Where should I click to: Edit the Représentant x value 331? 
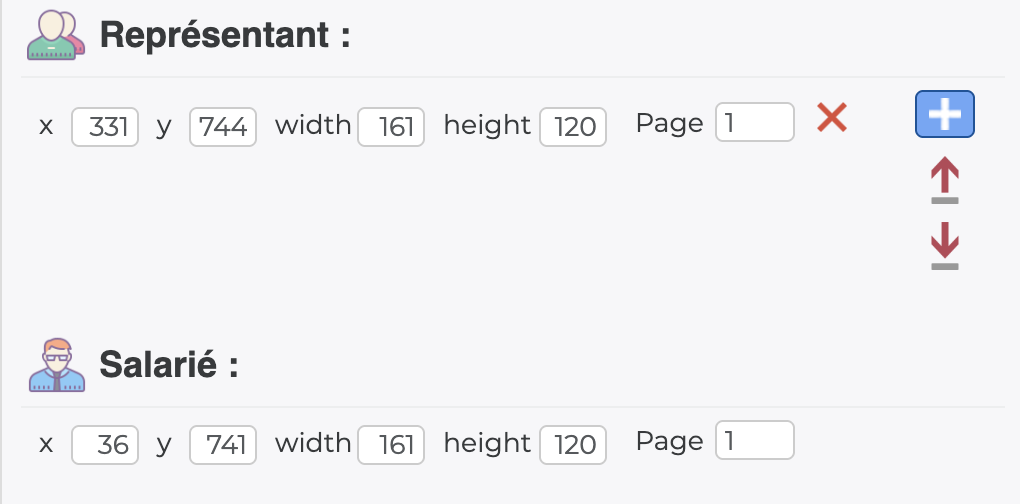105,127
